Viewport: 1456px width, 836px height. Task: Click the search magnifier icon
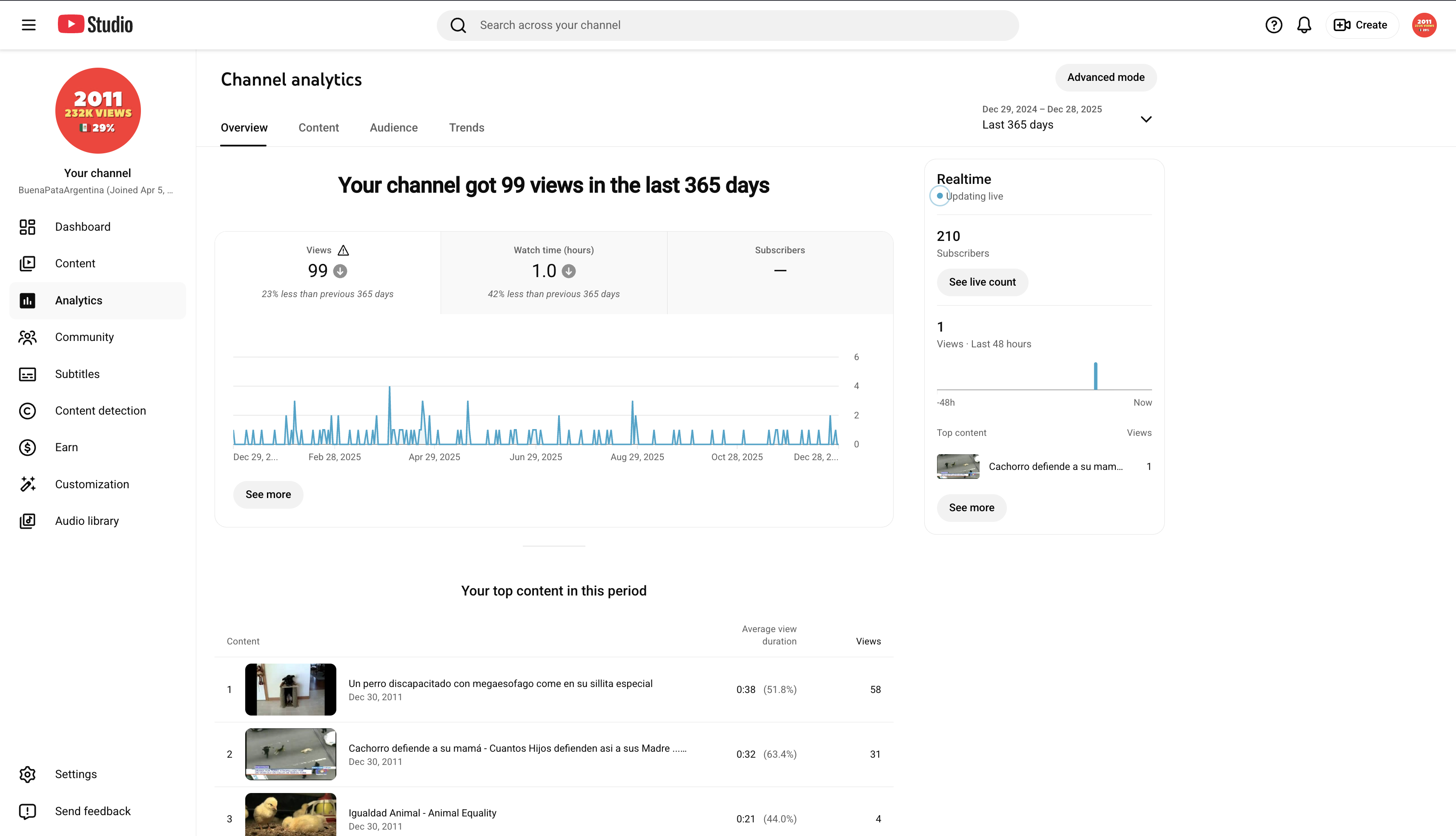(x=458, y=25)
